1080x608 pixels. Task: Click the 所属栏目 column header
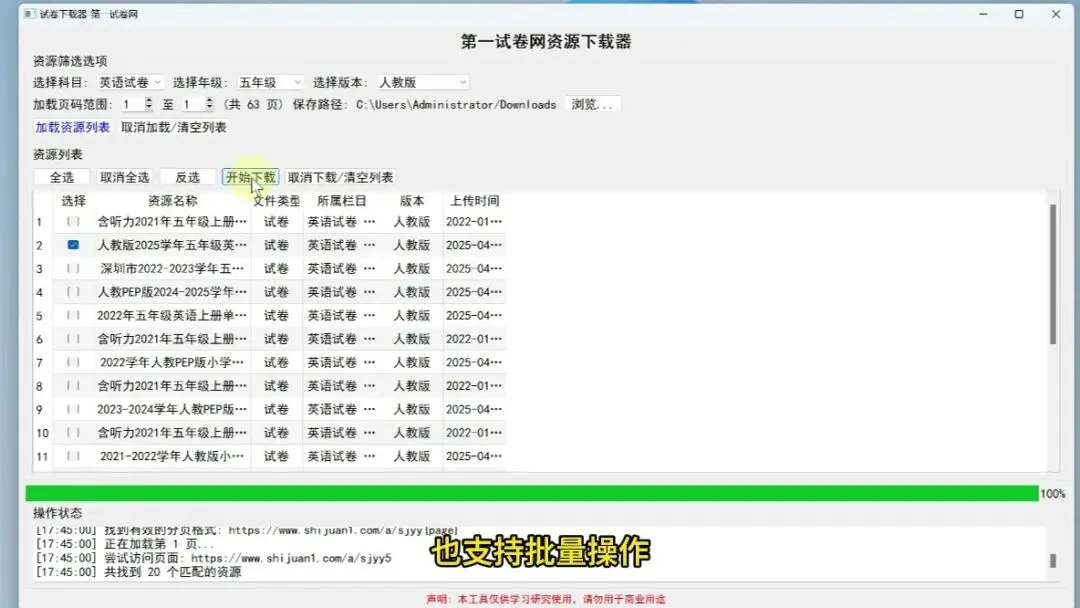click(342, 201)
